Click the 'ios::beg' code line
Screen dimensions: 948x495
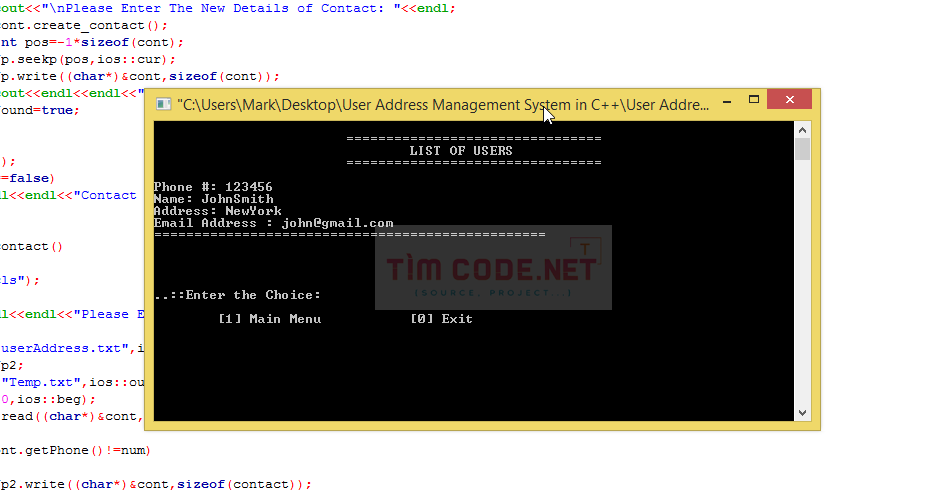pyautogui.click(x=48, y=399)
